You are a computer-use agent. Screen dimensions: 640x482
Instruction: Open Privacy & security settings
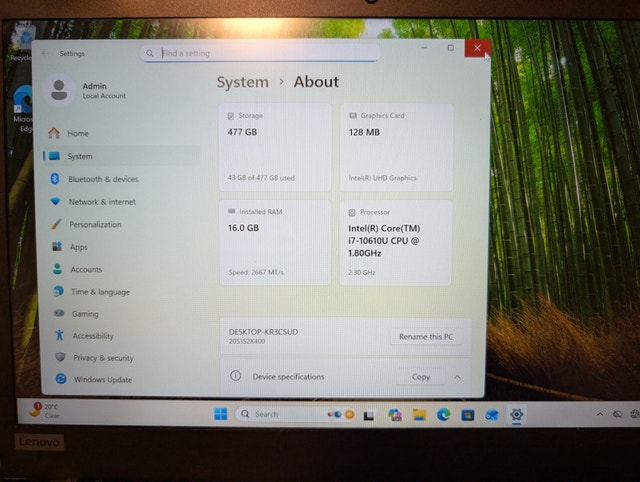(122, 358)
